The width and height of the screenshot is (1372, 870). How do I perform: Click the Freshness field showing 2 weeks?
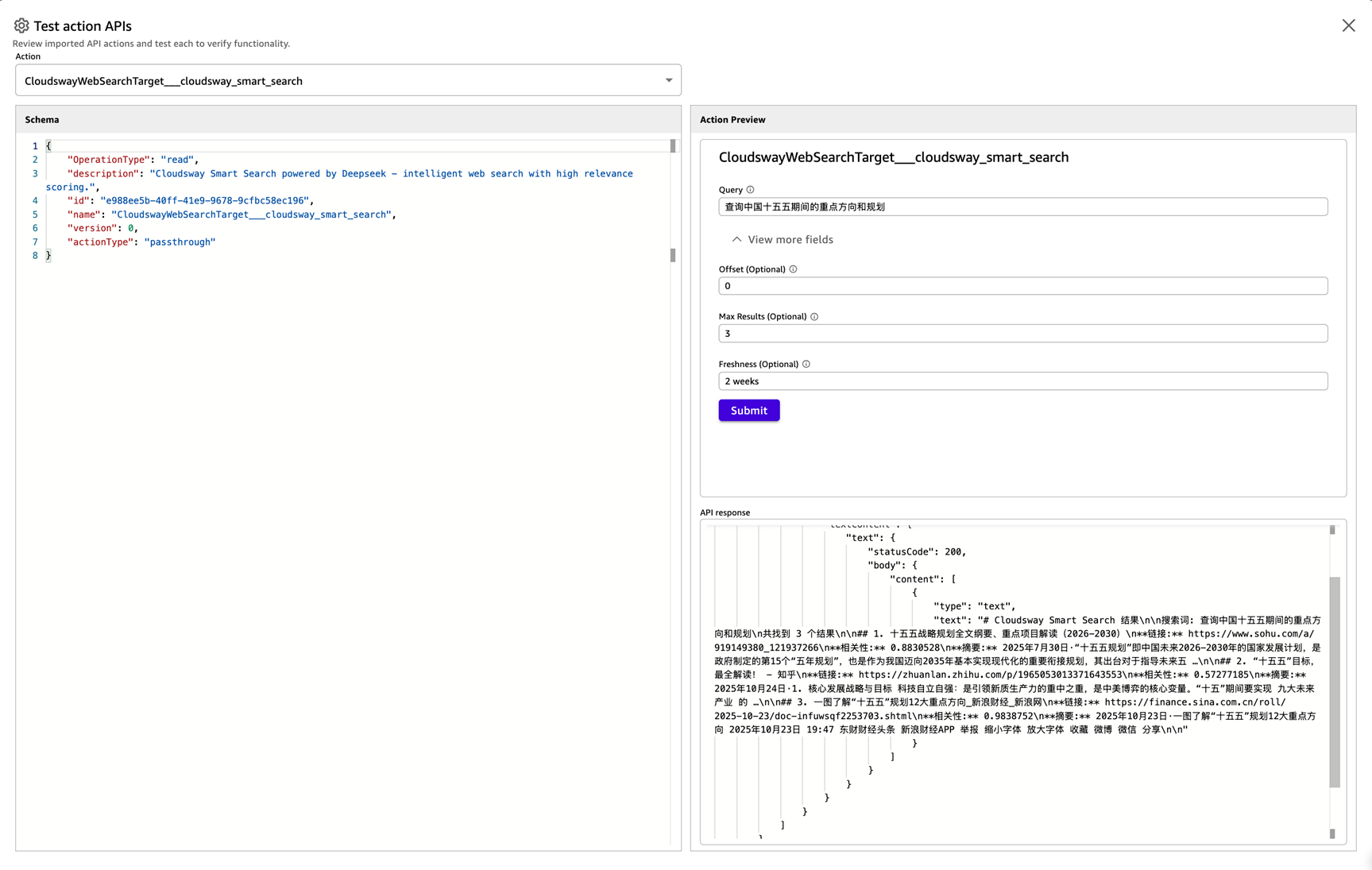tap(1022, 381)
